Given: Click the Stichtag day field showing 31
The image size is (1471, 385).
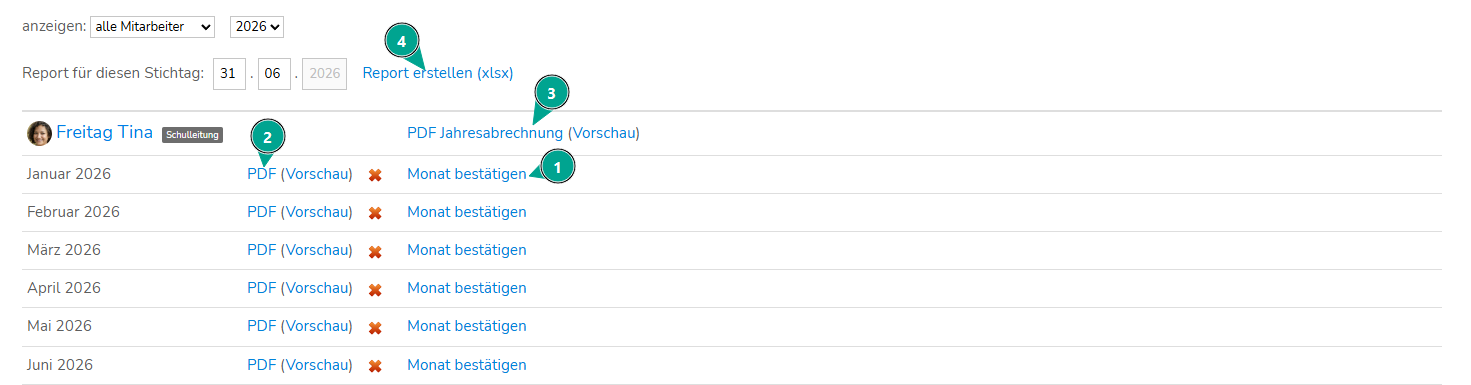Looking at the screenshot, I should click(229, 74).
